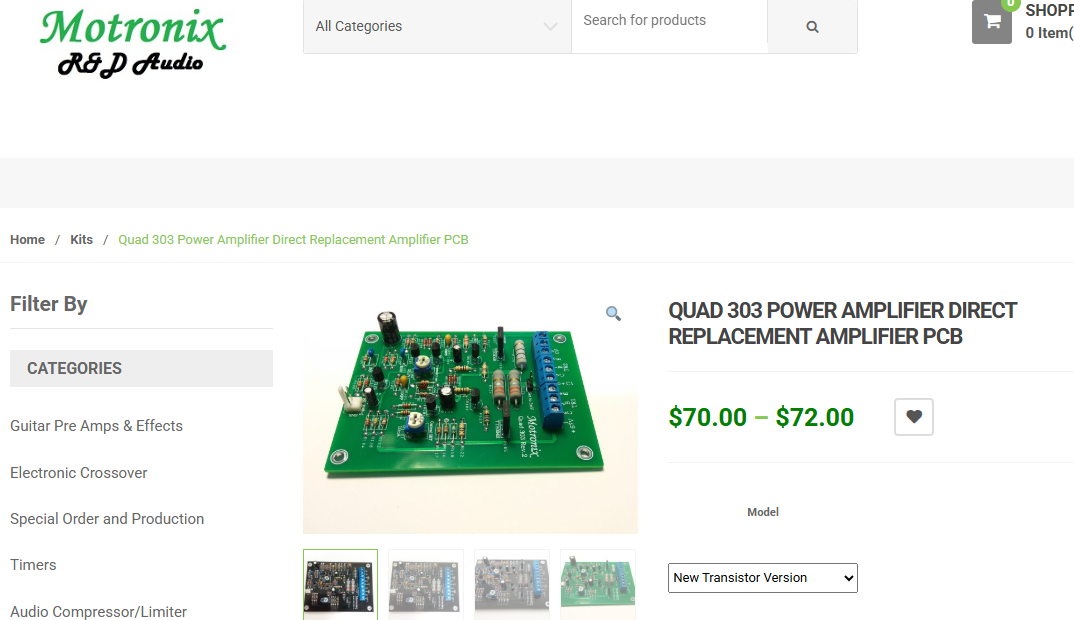Click the current page breadcrumb text

(293, 240)
